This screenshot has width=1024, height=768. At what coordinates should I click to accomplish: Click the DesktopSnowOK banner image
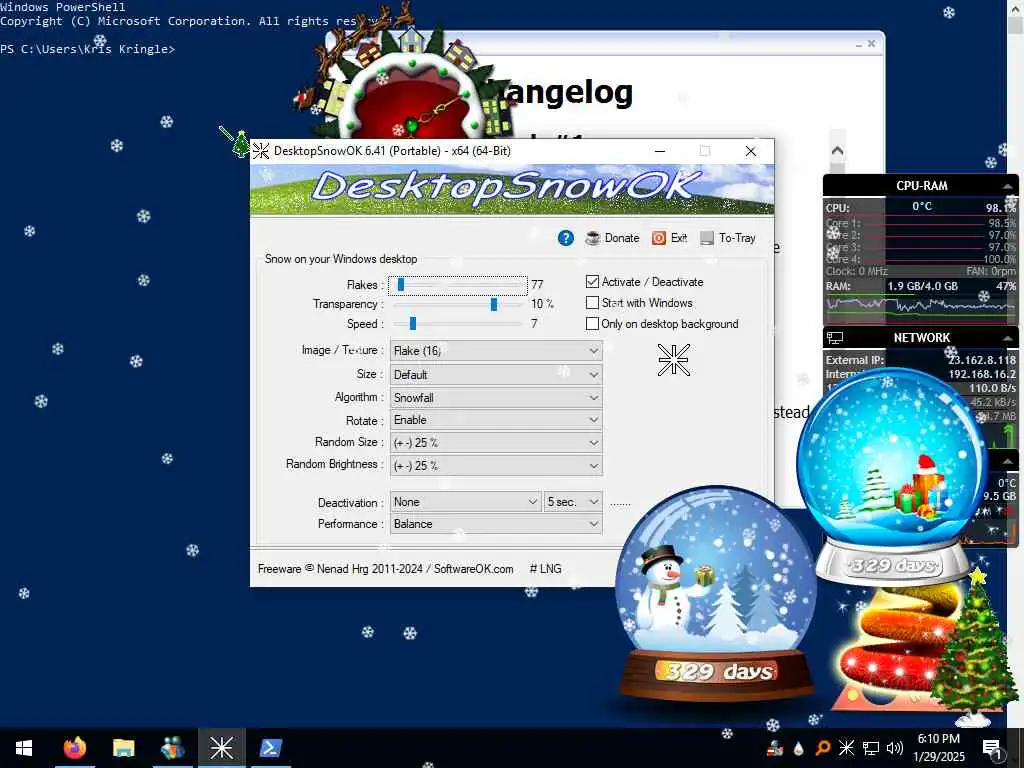[512, 189]
